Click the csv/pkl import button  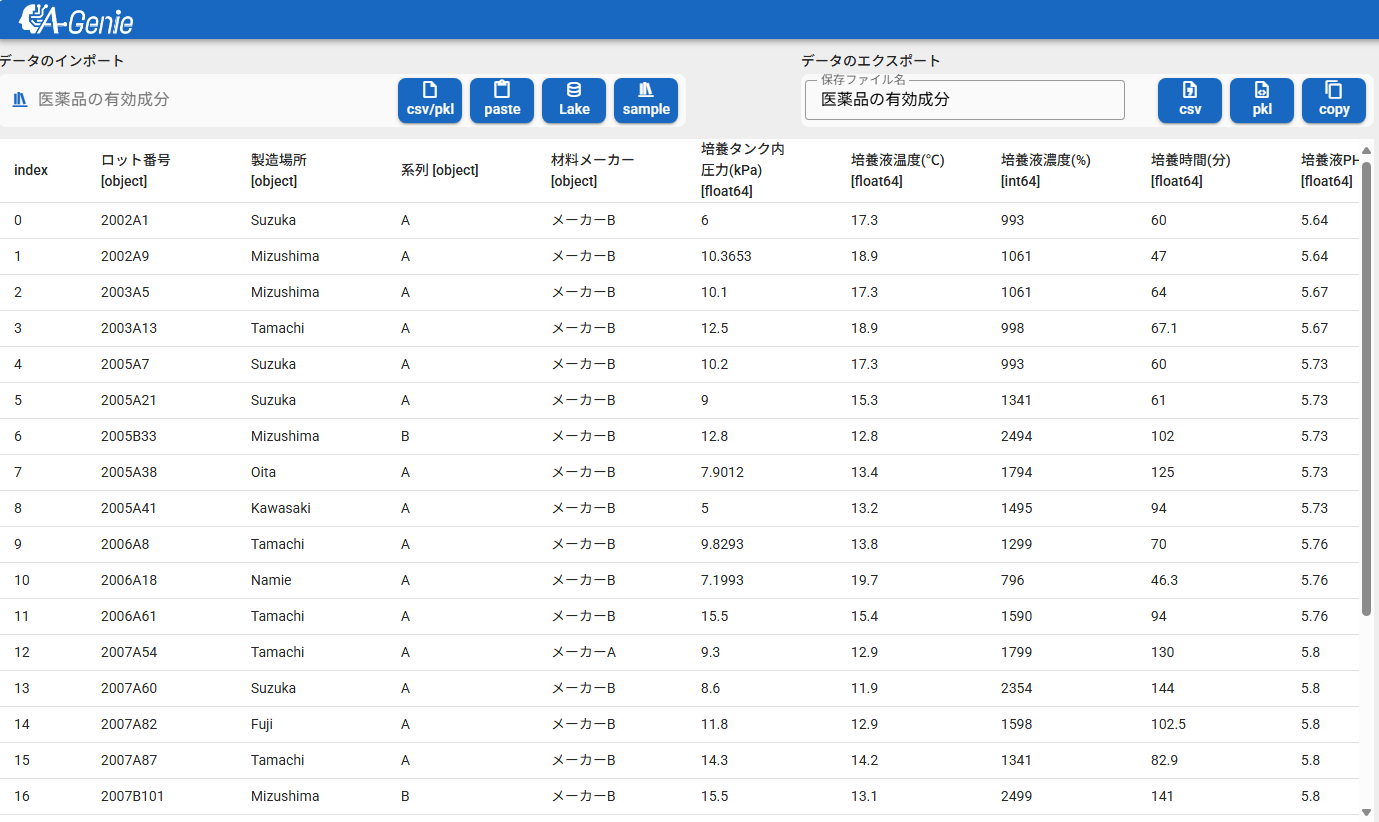click(430, 100)
